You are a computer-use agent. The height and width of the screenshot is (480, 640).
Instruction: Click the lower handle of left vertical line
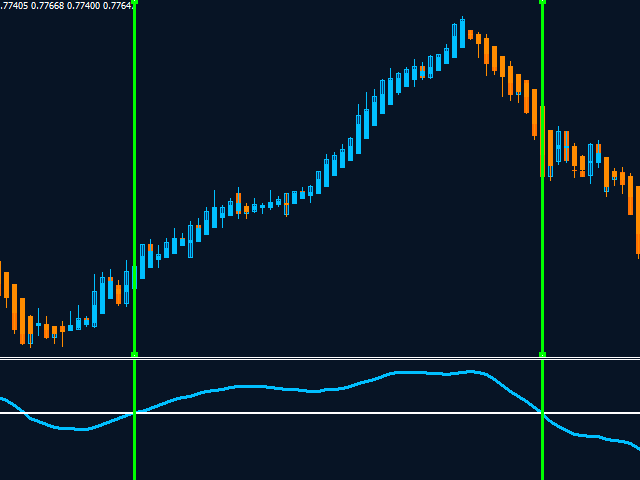tap(134, 355)
